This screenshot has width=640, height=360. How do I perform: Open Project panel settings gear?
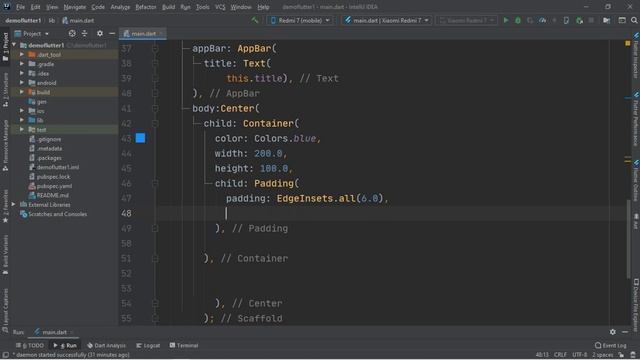(x=100, y=33)
